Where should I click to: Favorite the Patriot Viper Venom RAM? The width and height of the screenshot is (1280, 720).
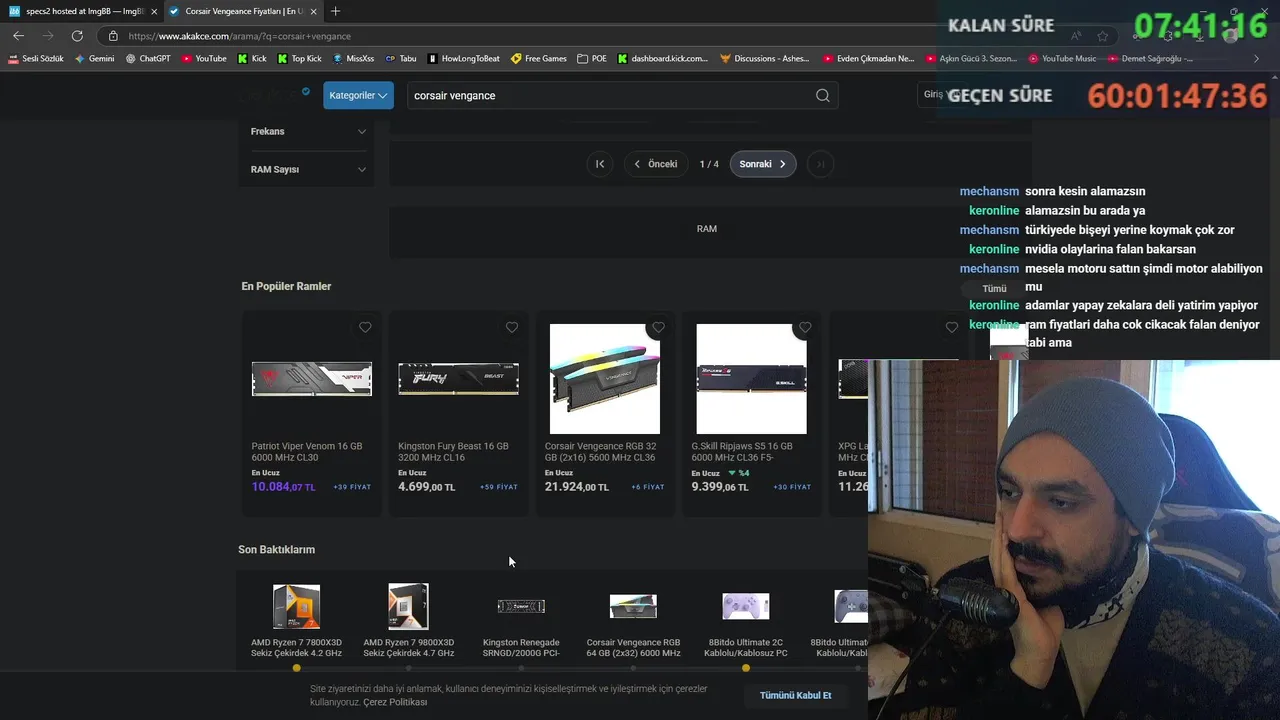(x=365, y=327)
